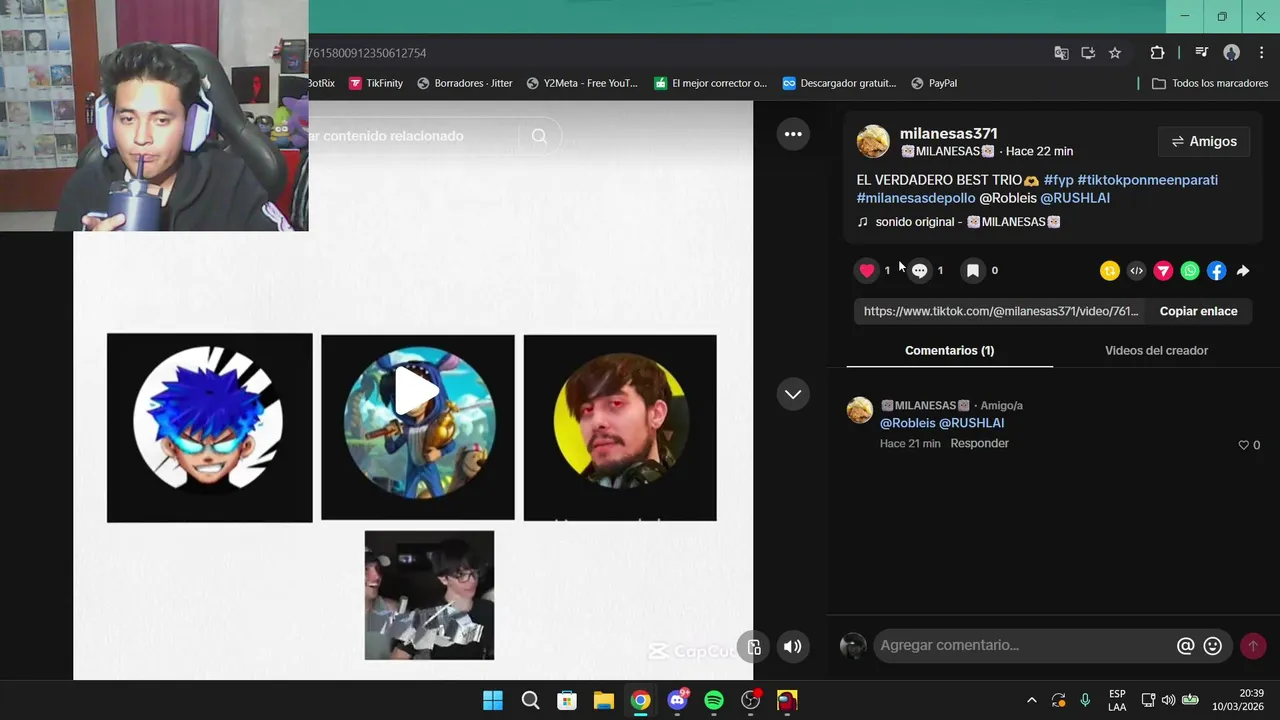Repost the video with the yellow repost icon
Viewport: 1280px width, 720px height.
click(x=1109, y=270)
